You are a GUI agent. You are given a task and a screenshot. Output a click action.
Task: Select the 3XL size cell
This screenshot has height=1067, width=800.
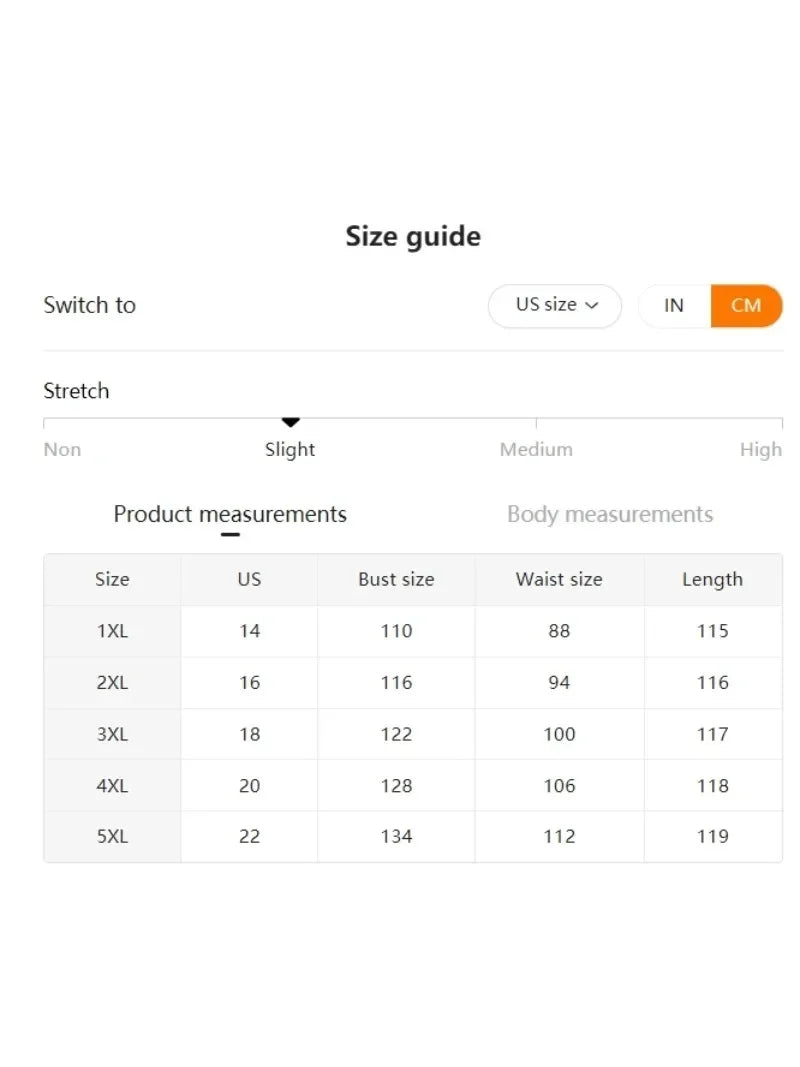(112, 734)
